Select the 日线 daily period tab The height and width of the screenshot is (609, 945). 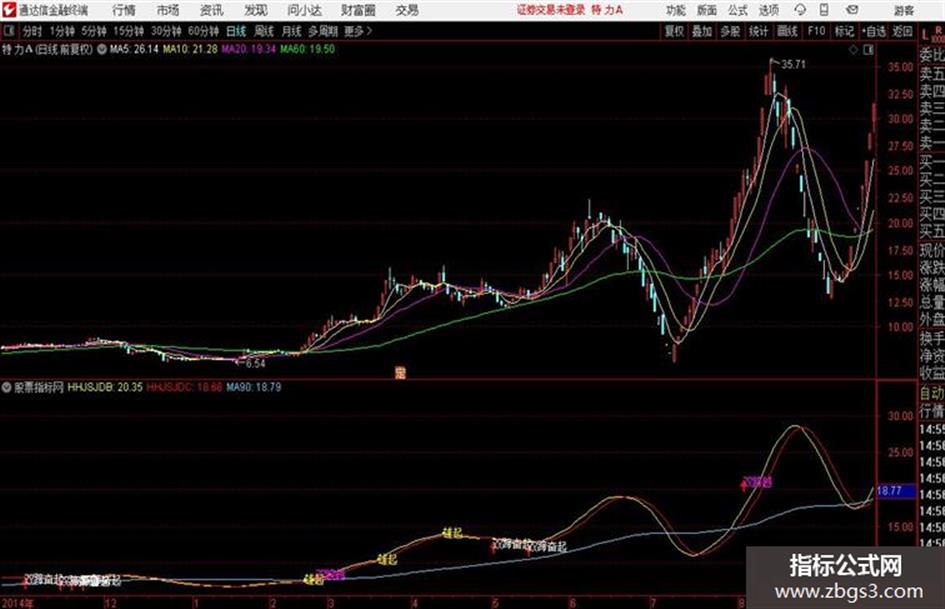pyautogui.click(x=236, y=31)
